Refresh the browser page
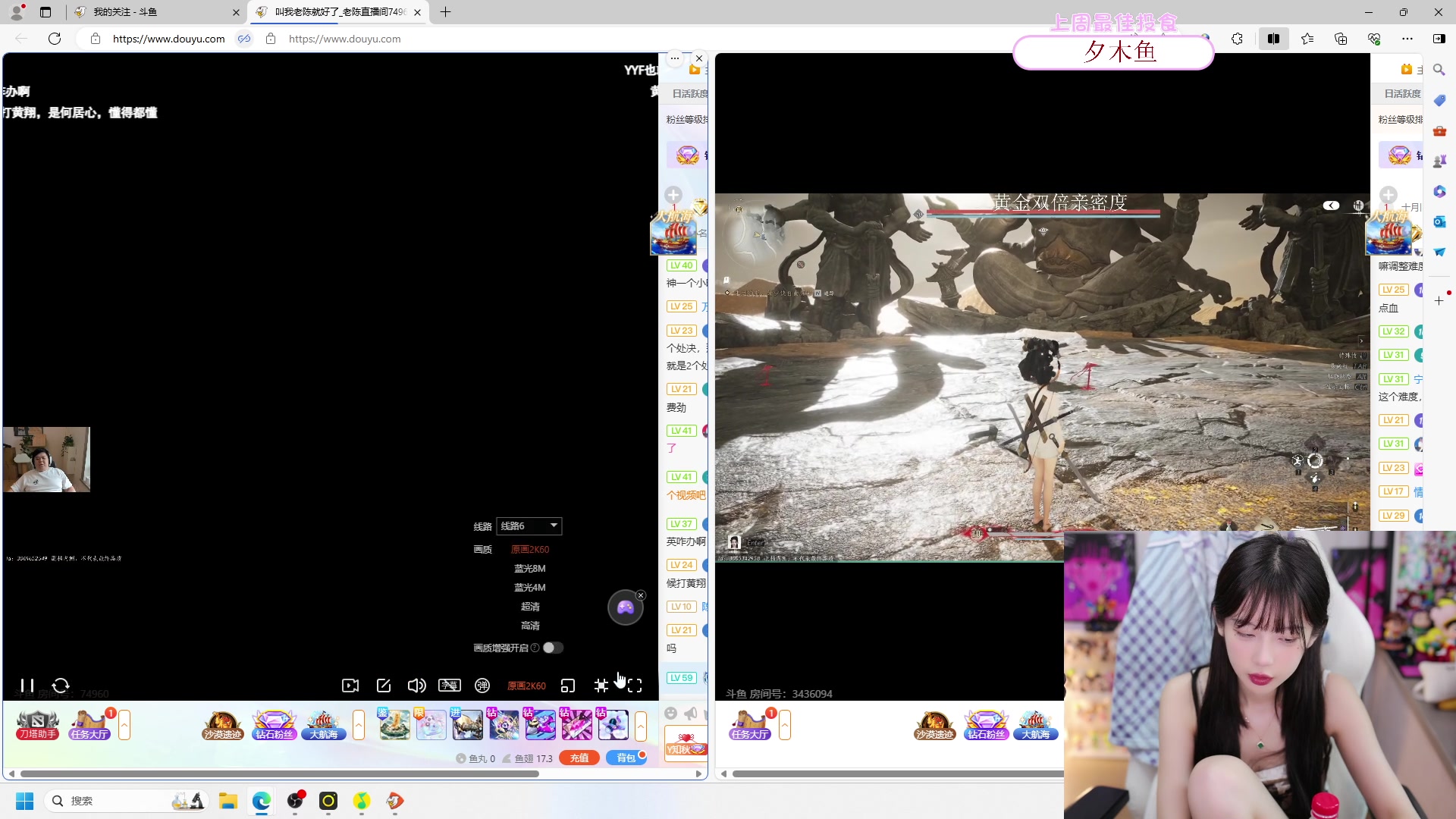This screenshot has height=819, width=1456. [55, 39]
